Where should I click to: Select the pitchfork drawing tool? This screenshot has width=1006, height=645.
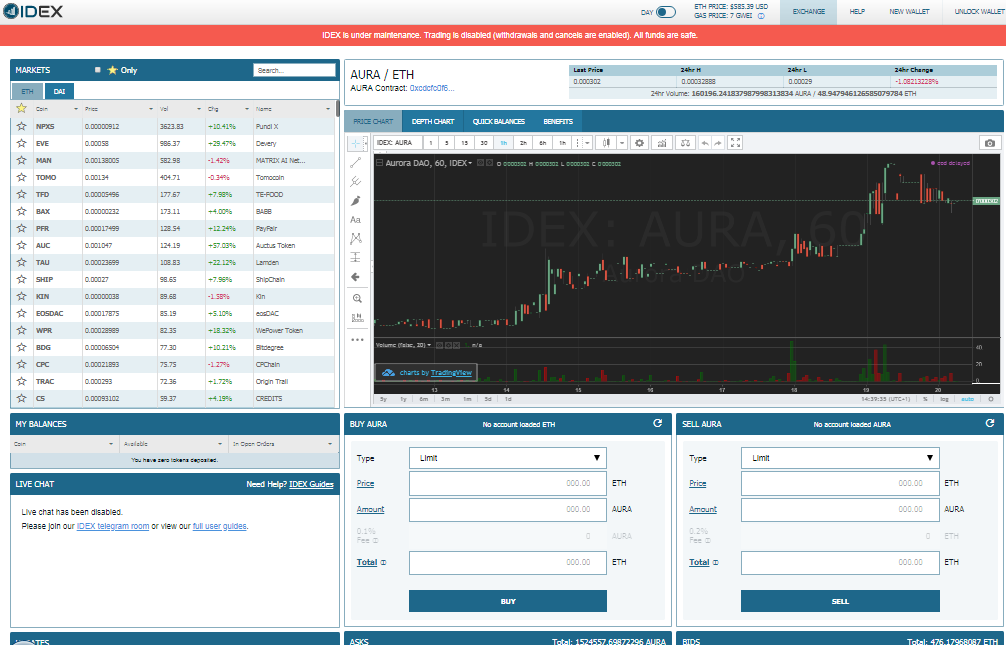point(356,182)
